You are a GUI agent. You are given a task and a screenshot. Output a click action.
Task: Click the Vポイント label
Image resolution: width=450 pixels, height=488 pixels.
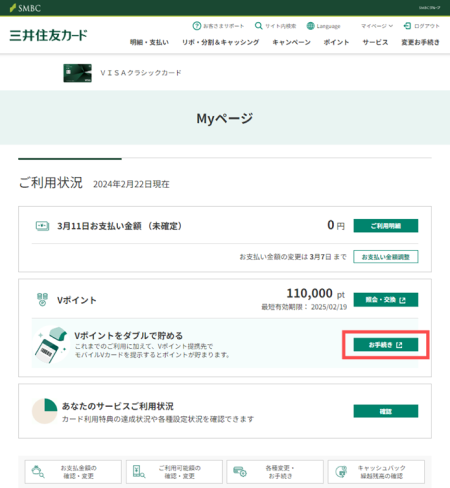[77, 300]
